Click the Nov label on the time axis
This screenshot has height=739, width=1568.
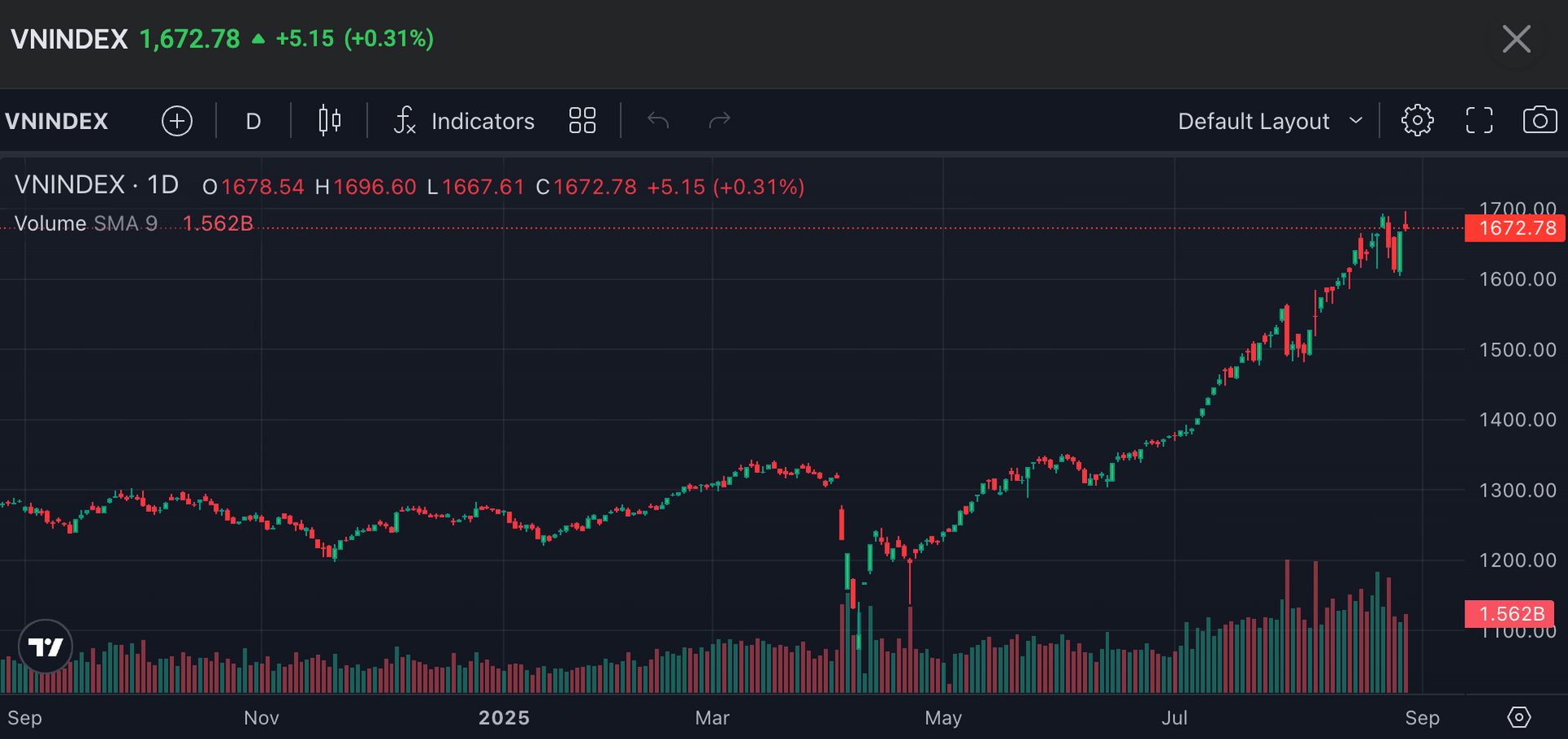pos(261,718)
